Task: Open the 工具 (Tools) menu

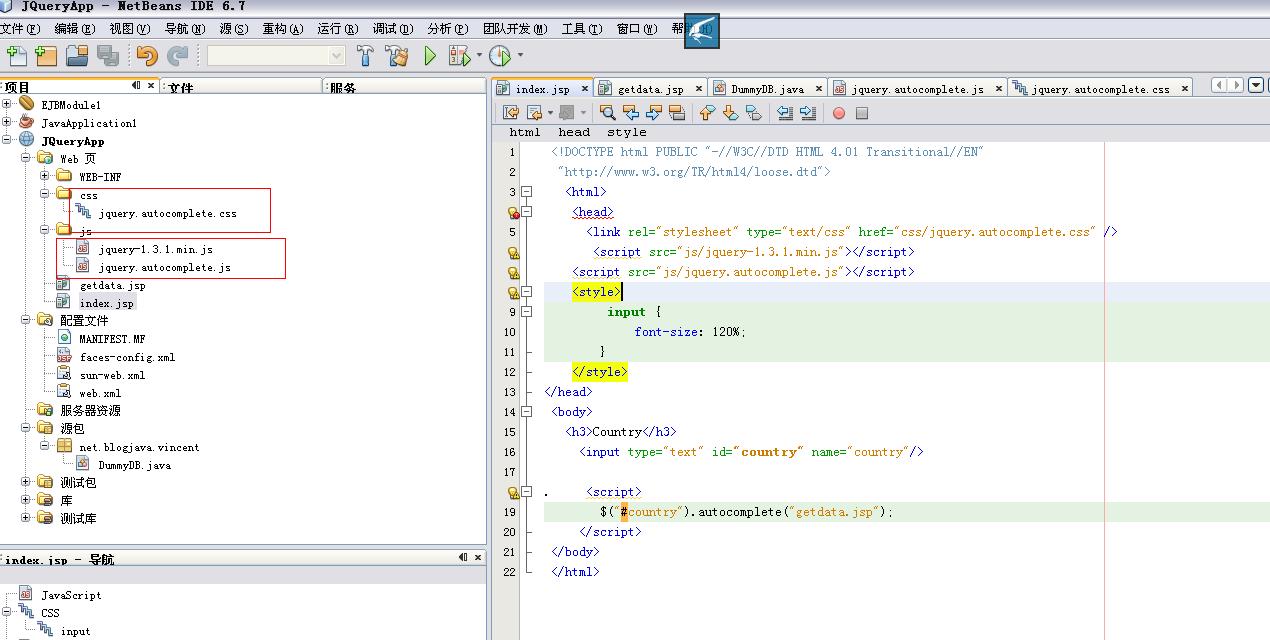Action: [x=582, y=29]
